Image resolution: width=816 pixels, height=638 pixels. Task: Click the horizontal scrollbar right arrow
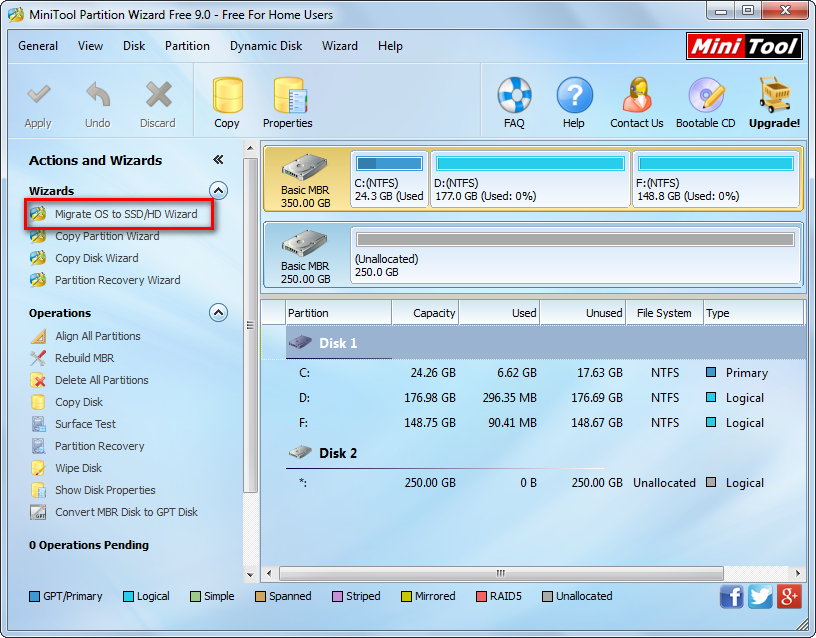(798, 573)
